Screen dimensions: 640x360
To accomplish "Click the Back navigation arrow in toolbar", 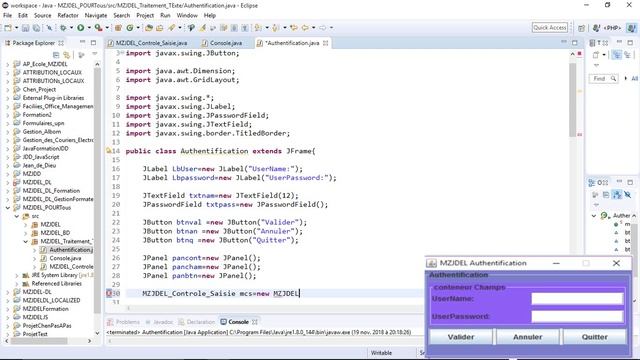I will coord(305,28).
